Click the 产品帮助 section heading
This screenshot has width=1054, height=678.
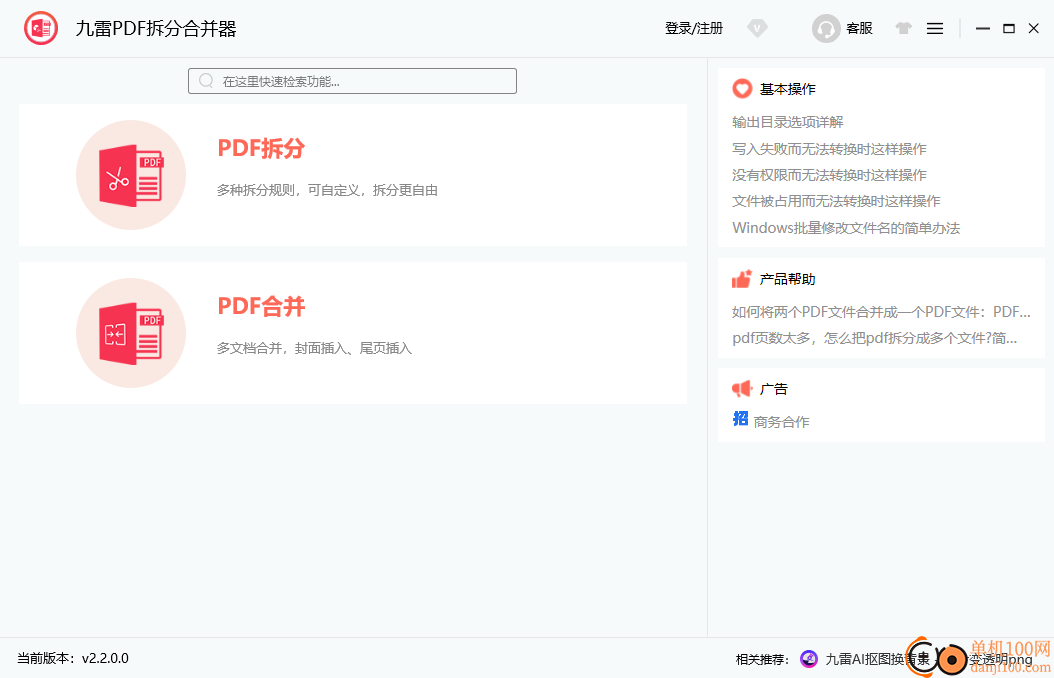pyautogui.click(x=788, y=279)
